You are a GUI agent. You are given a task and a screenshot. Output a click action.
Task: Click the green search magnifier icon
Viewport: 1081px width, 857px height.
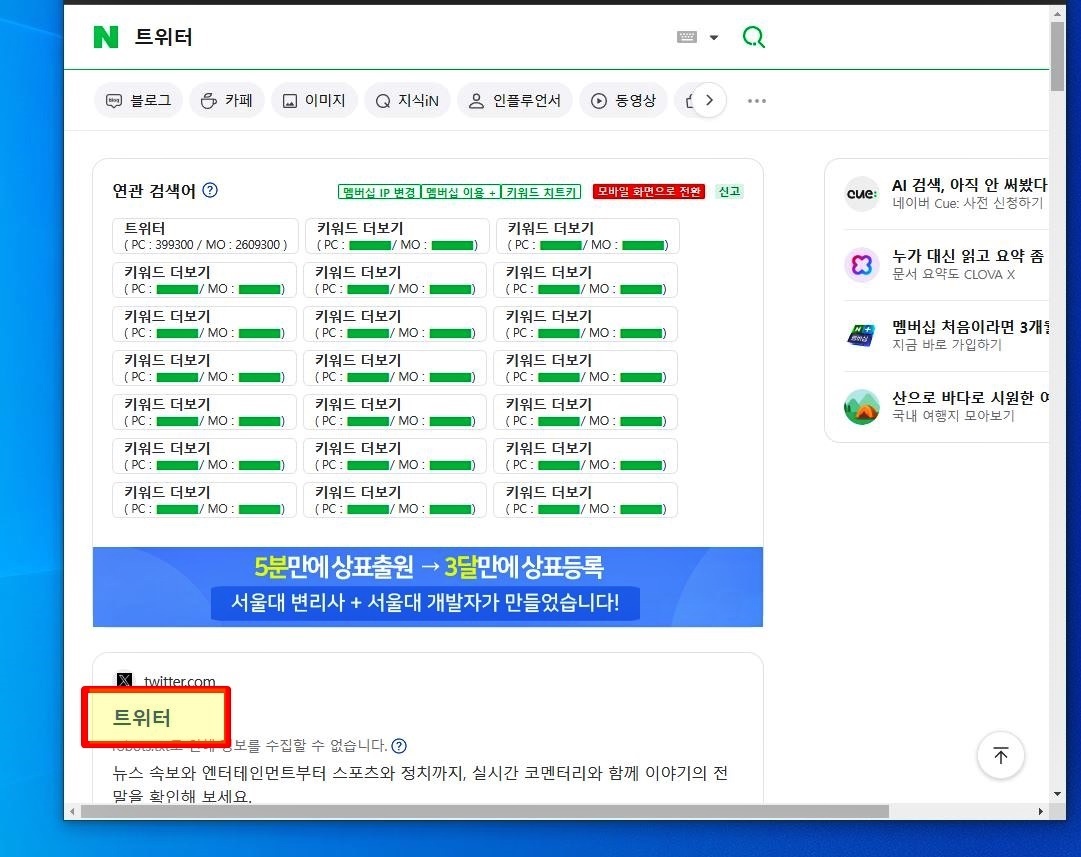coord(754,37)
